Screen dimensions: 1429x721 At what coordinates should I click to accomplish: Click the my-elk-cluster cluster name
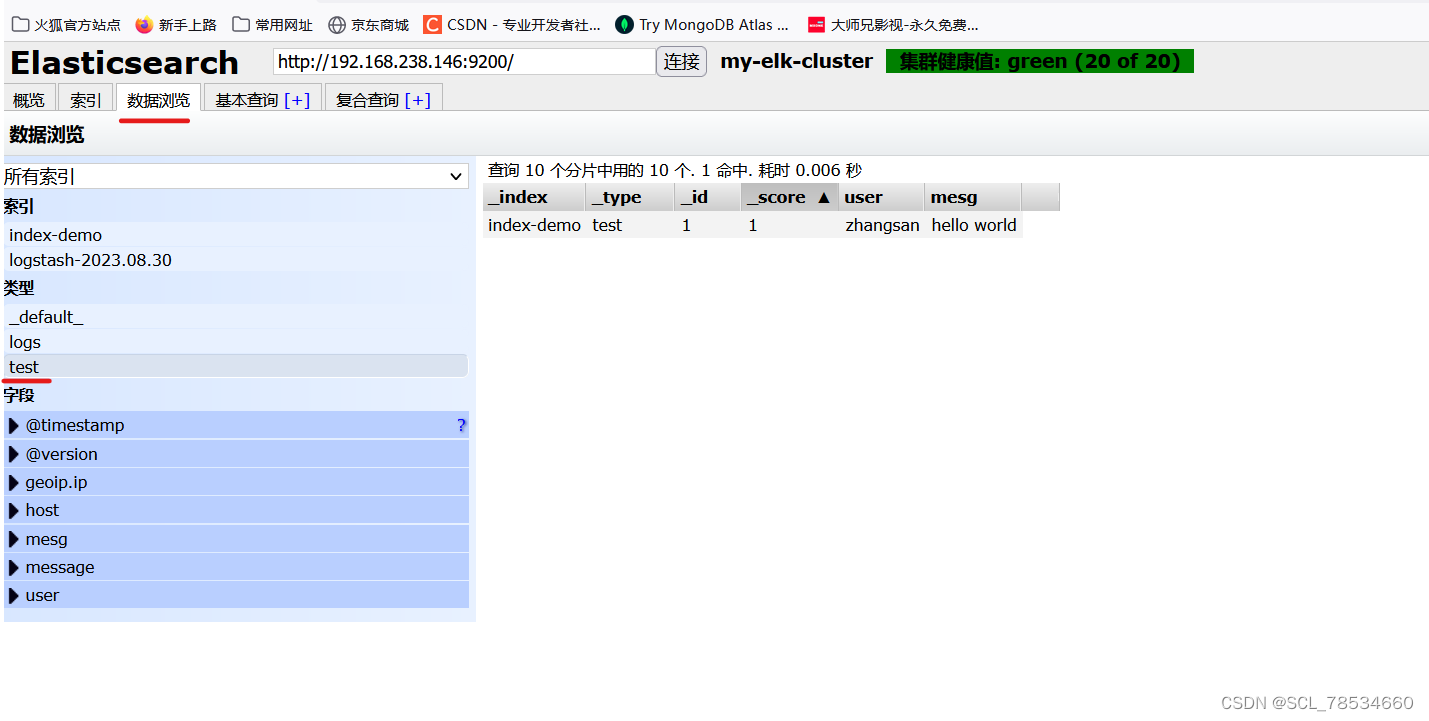point(797,61)
